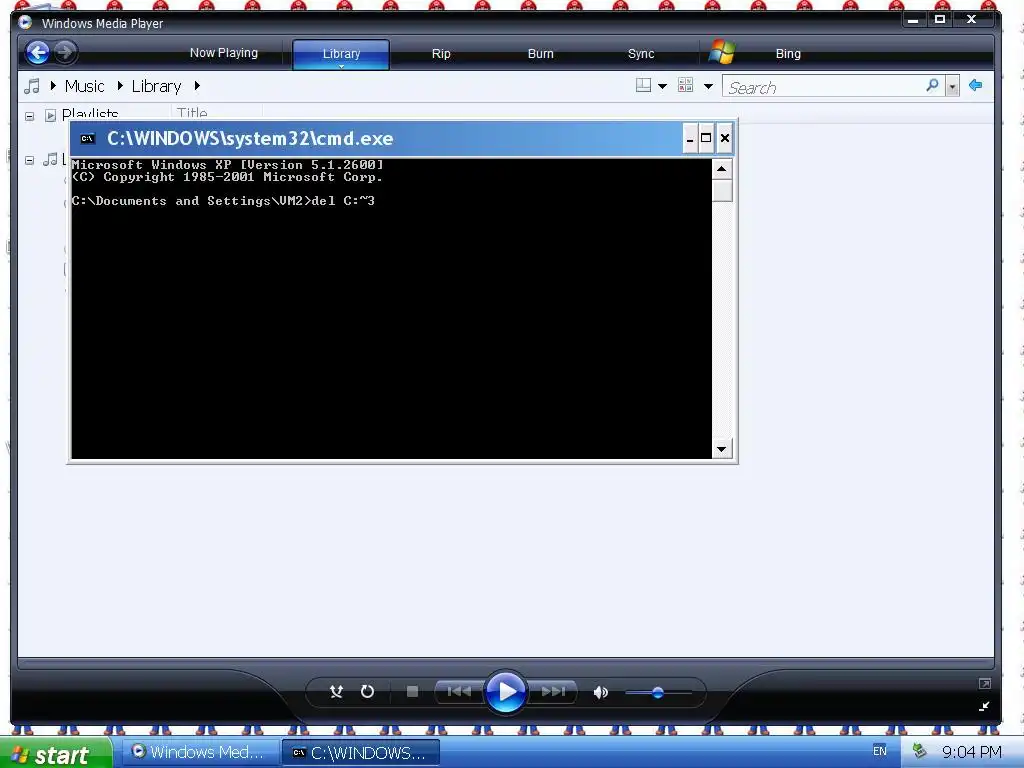Click the music note category icon
Viewport: 1024px width, 768px height.
coord(31,86)
